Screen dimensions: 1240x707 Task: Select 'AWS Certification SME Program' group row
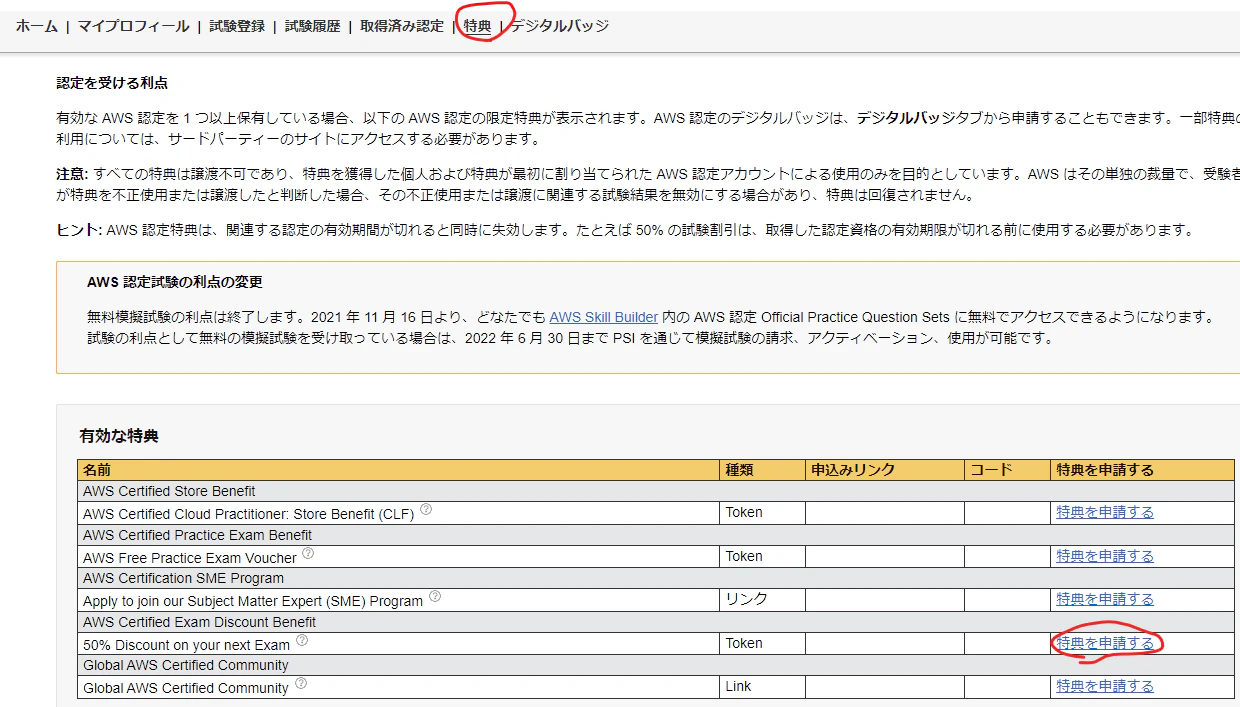pyautogui.click(x=656, y=578)
